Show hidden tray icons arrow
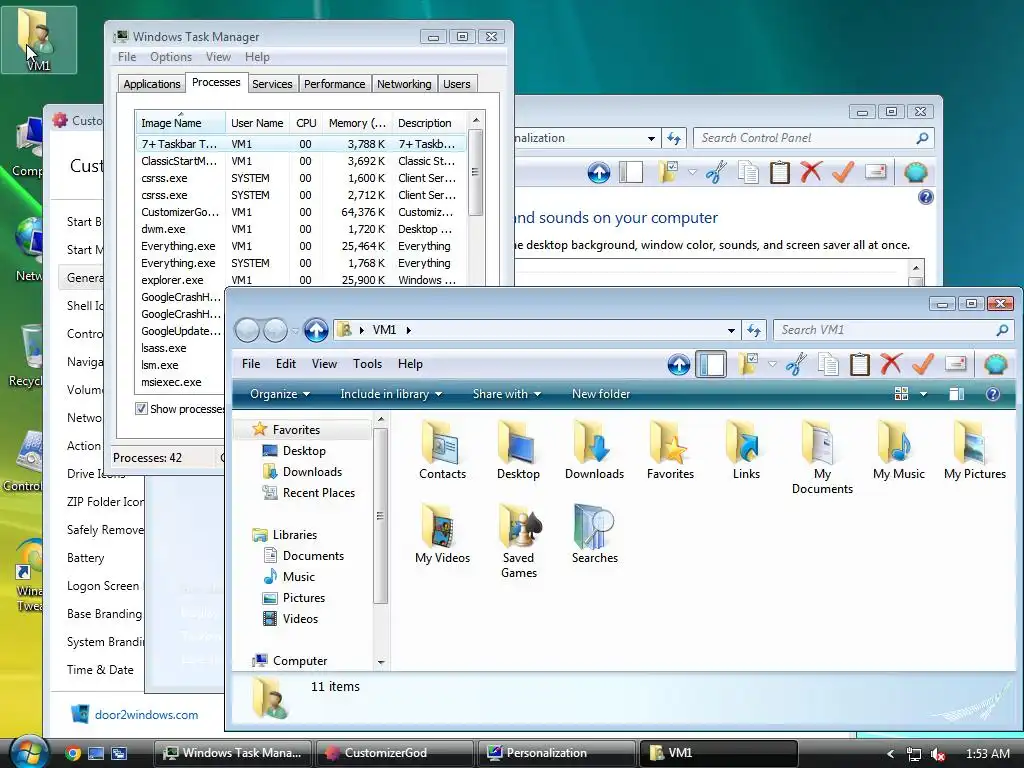The height and width of the screenshot is (768, 1024). coord(890,754)
